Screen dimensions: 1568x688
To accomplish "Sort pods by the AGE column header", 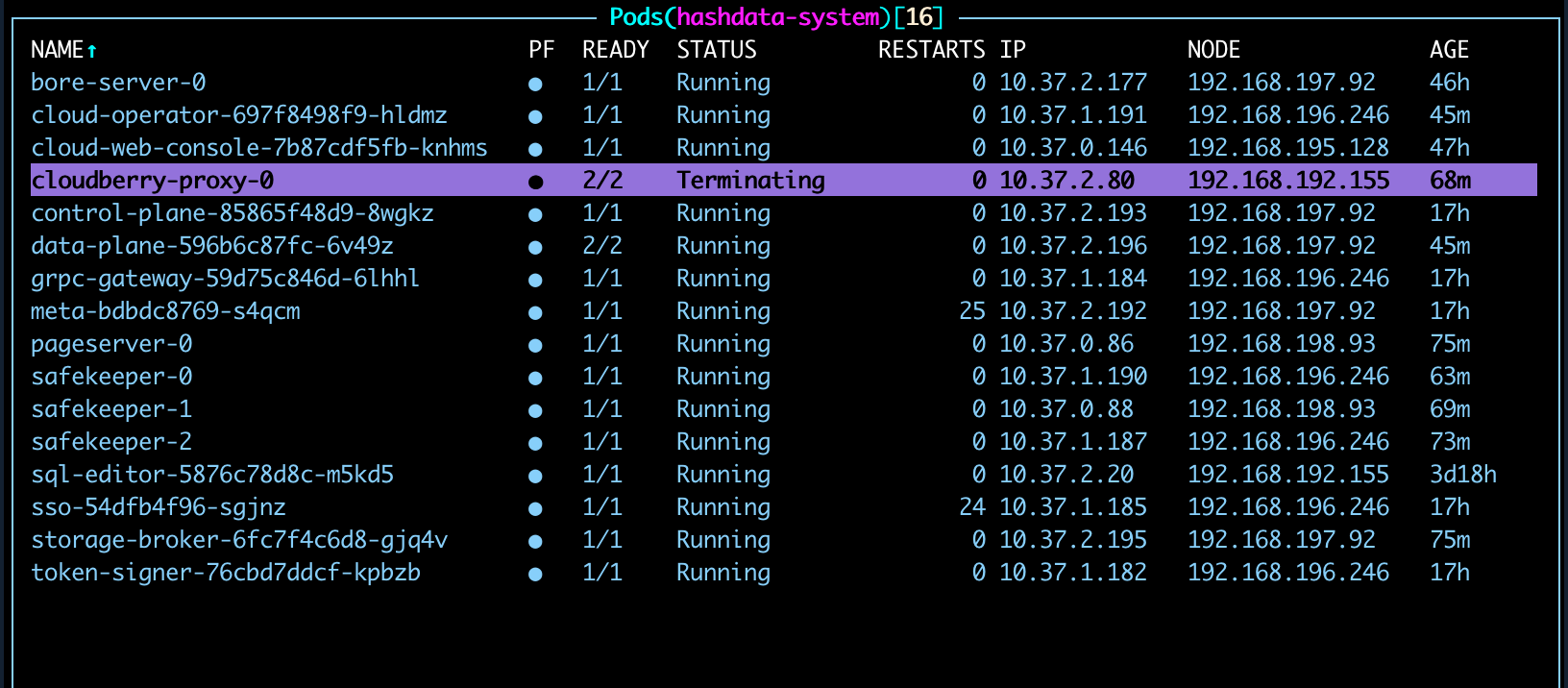I will [1448, 50].
